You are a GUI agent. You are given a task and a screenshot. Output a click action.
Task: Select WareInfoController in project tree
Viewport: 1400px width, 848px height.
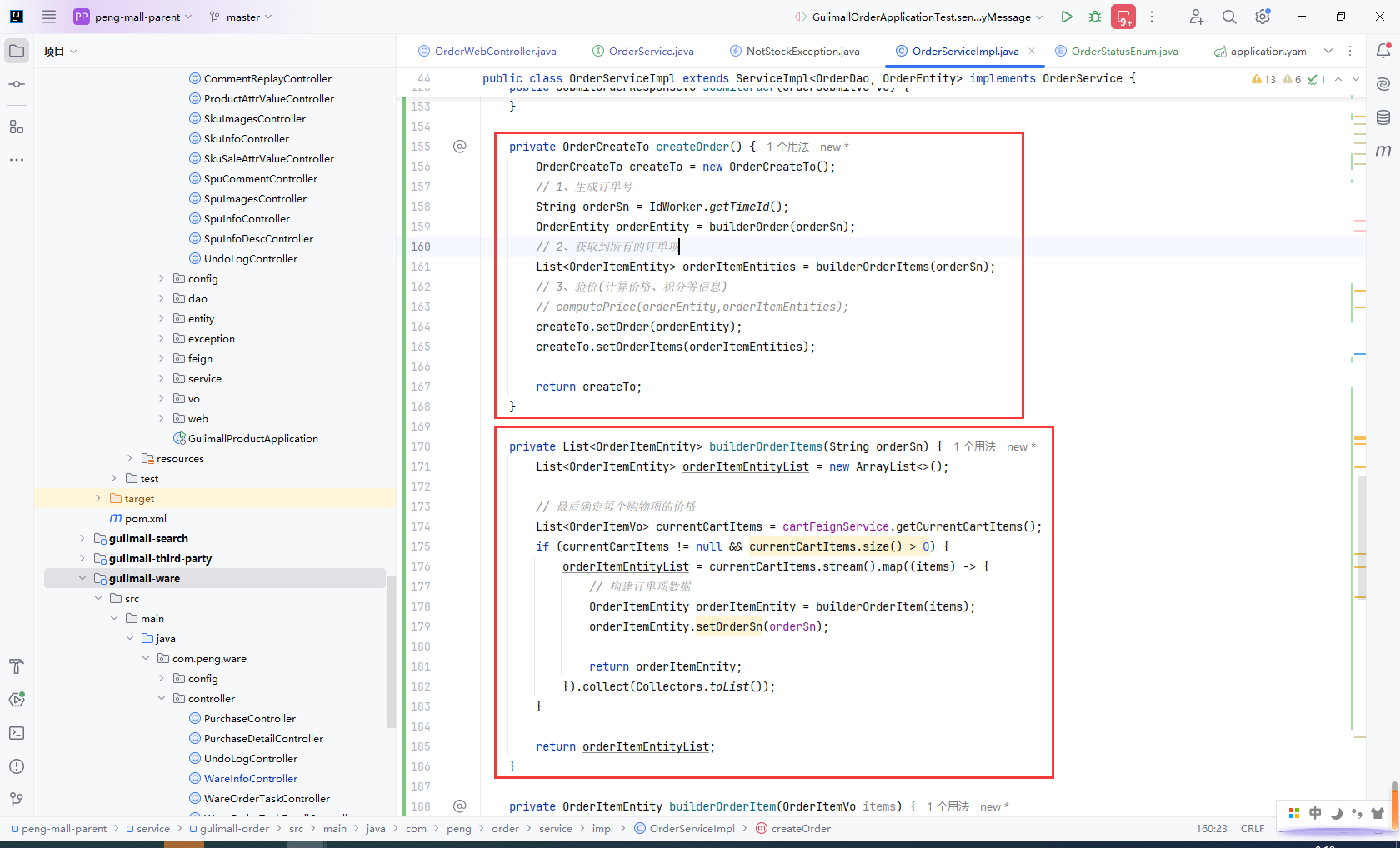coord(243,778)
